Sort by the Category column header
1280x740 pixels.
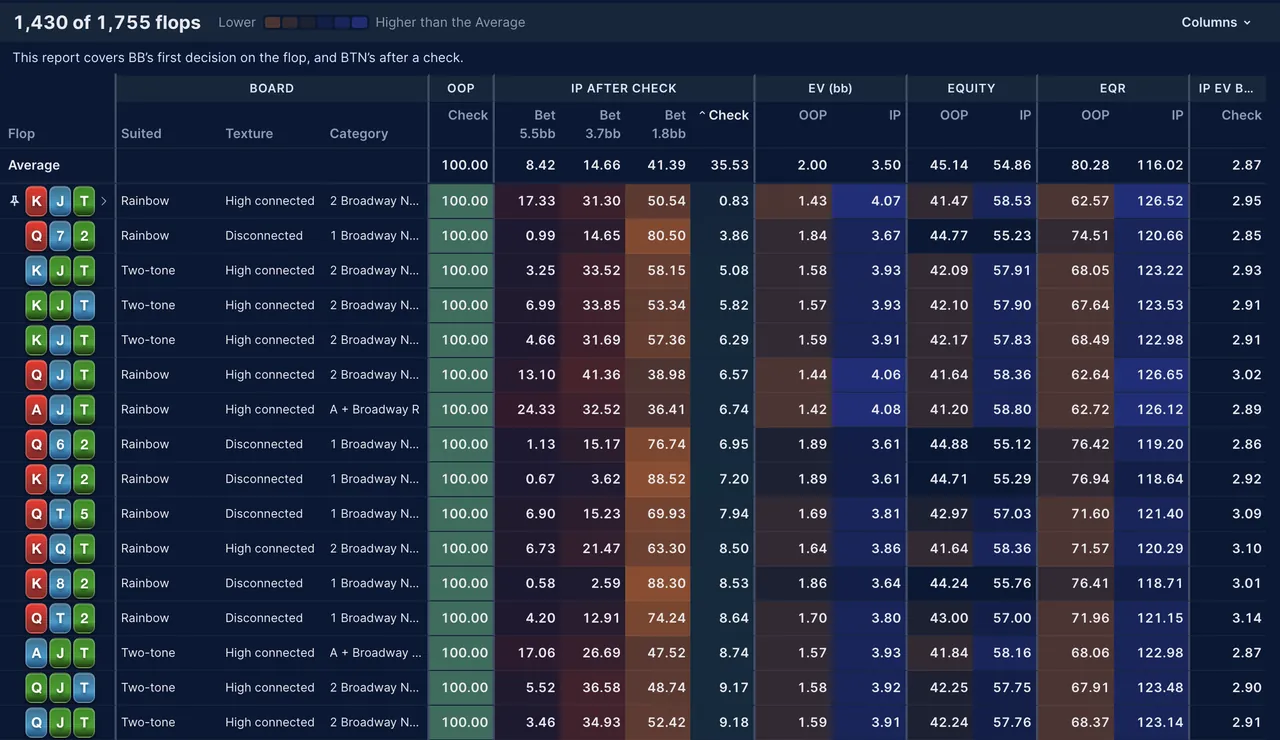359,134
